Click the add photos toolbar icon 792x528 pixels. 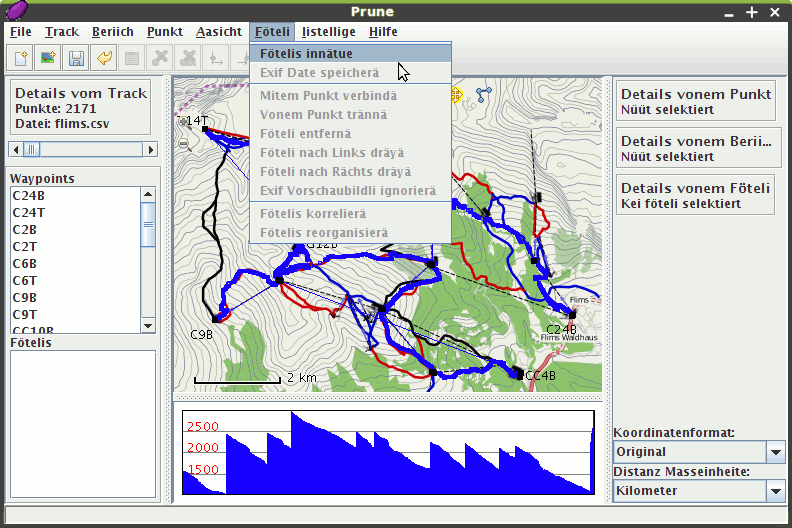pos(47,58)
